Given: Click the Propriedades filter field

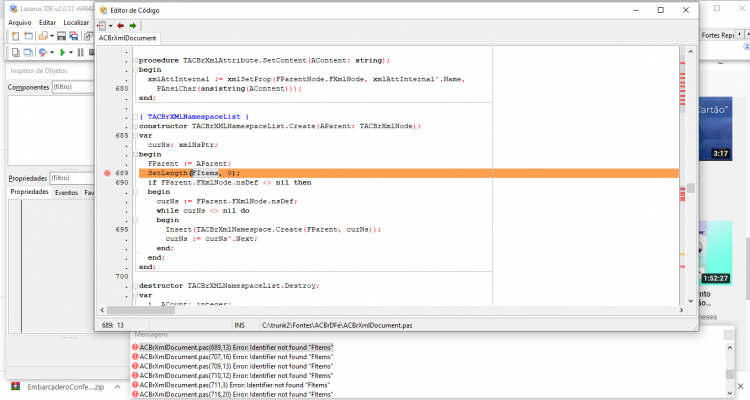Looking at the screenshot, I should click(x=72, y=178).
